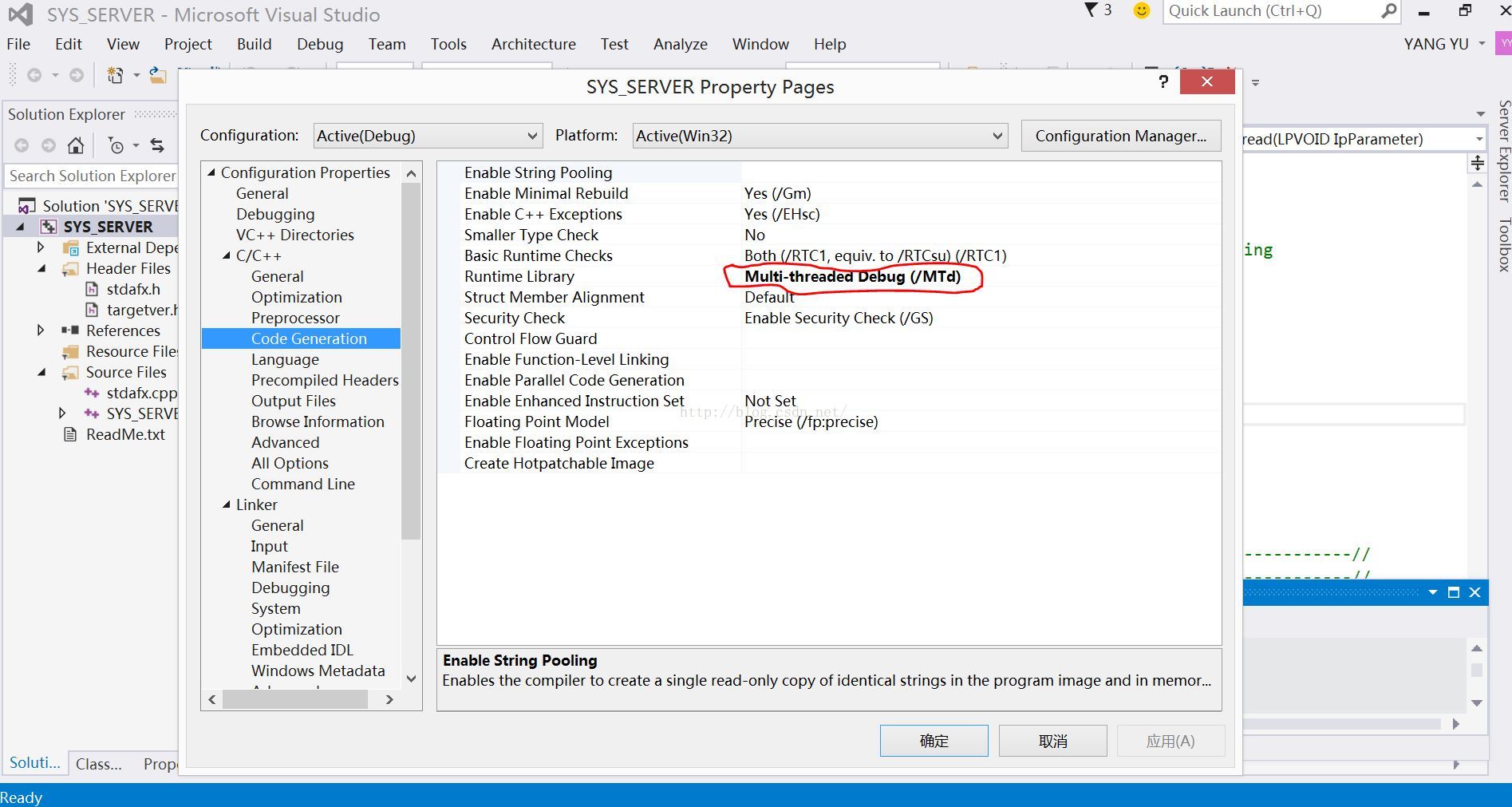Maximize the docked output panel

1454,592
